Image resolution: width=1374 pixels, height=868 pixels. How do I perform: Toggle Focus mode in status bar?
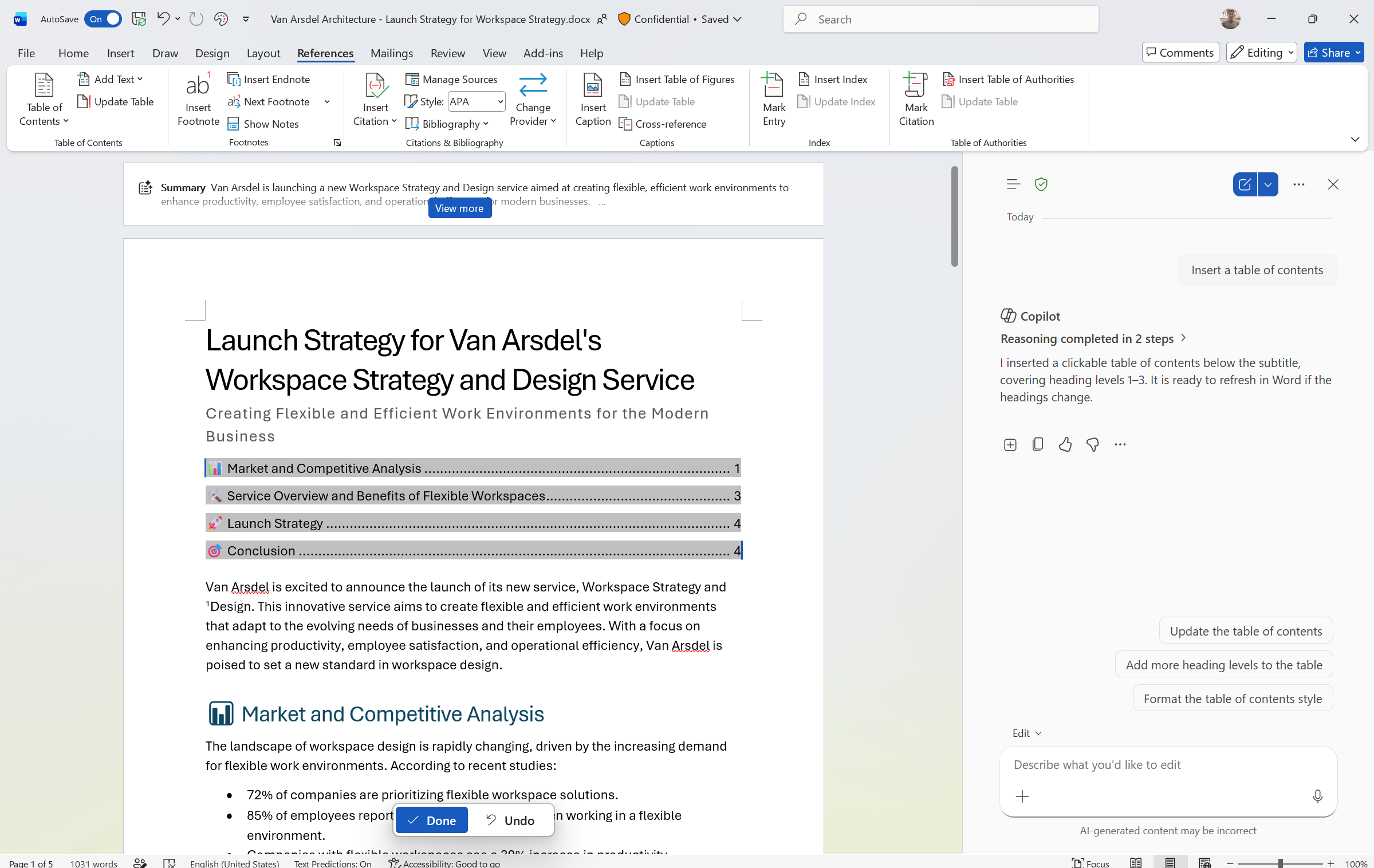point(1091,863)
